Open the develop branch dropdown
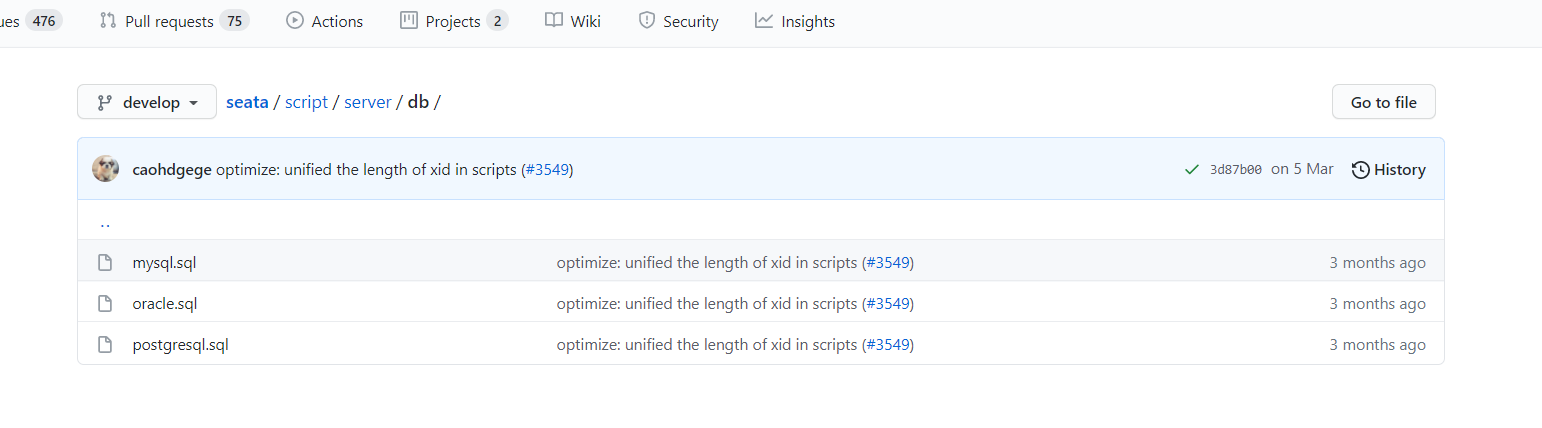Viewport: 1542px width, 428px height. [x=147, y=102]
